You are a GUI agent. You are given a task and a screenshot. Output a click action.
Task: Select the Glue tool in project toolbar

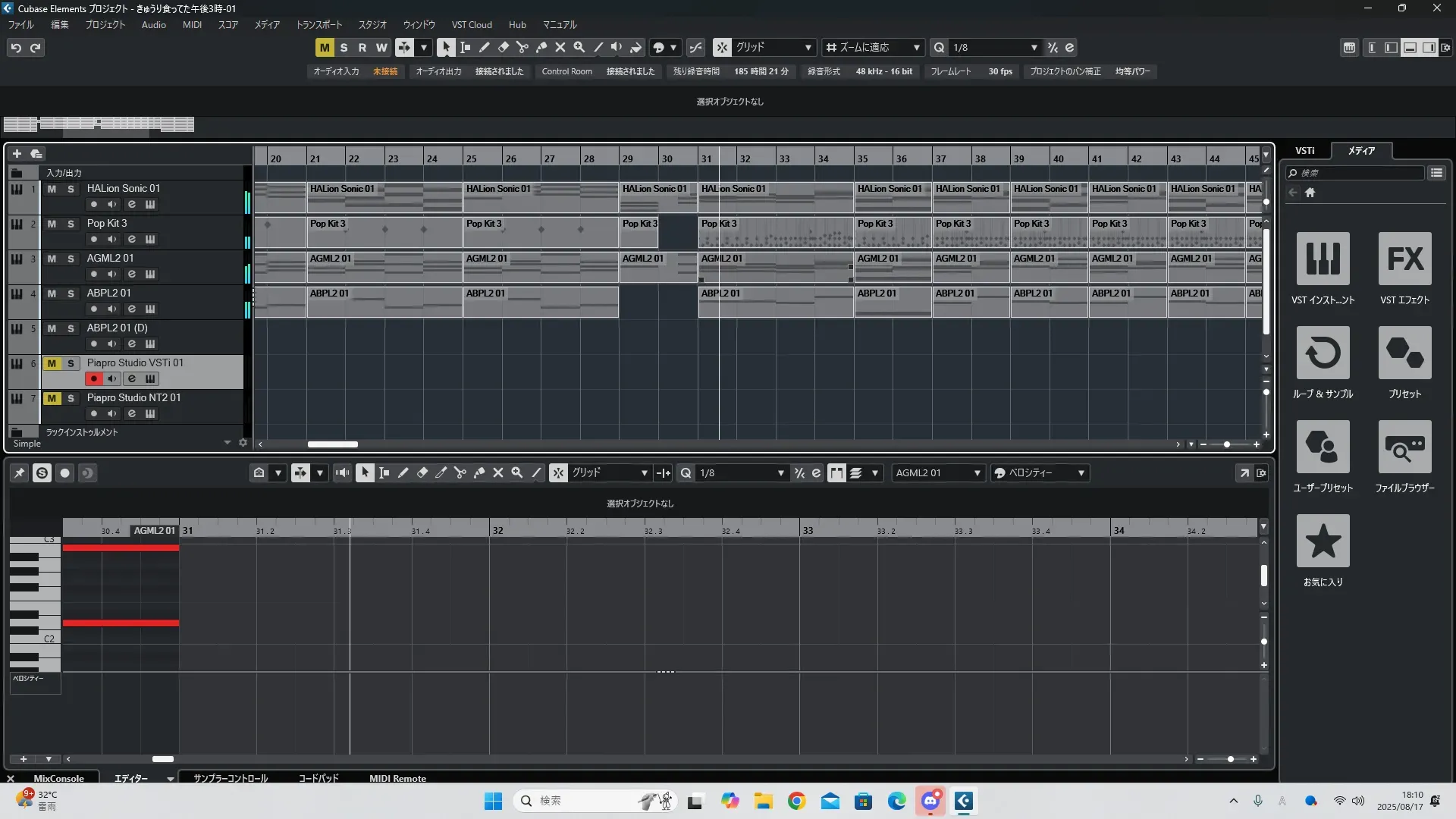541,47
